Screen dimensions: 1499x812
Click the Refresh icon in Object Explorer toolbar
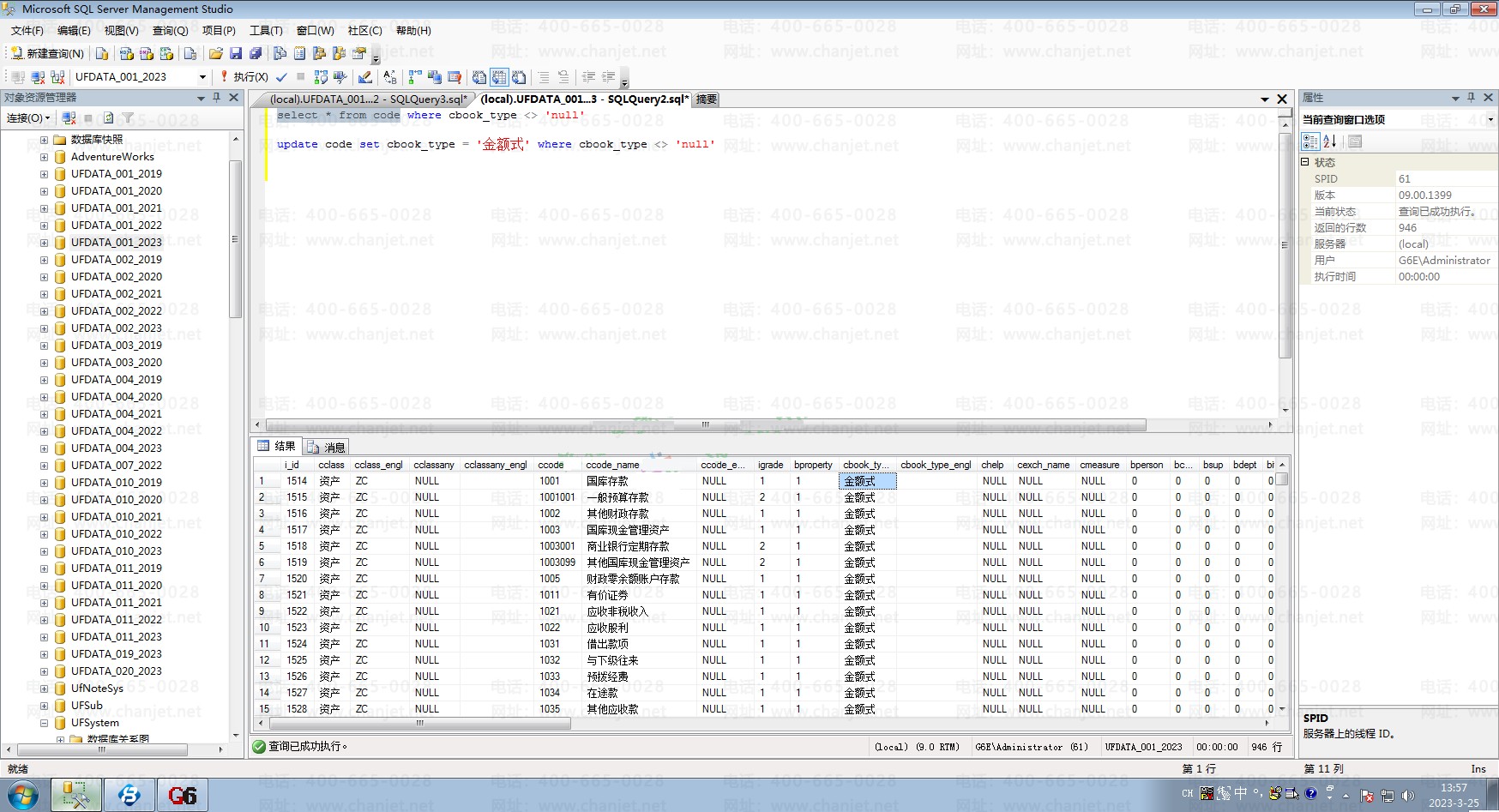coord(108,117)
